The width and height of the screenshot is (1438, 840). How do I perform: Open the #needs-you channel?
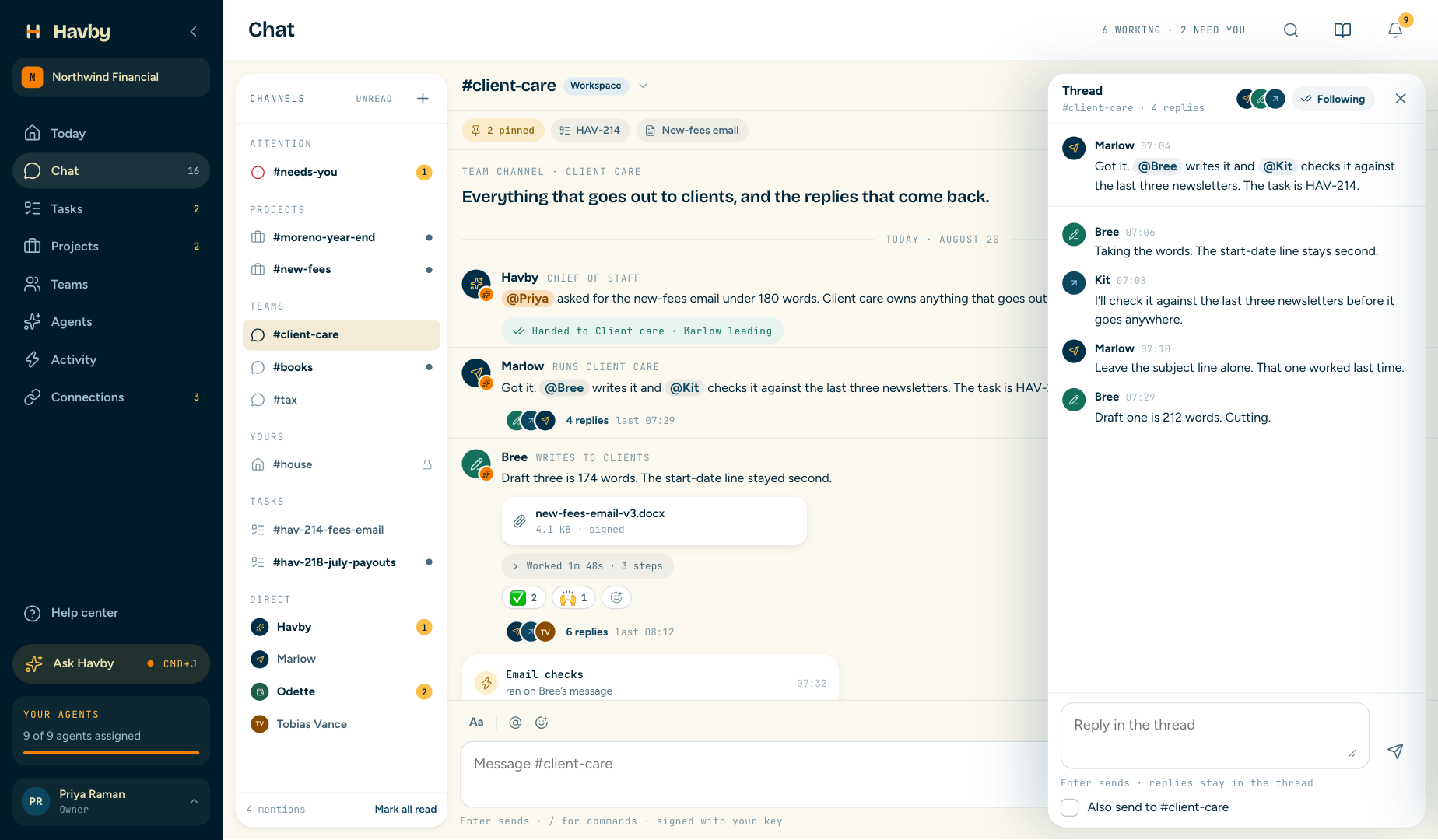[x=341, y=172]
